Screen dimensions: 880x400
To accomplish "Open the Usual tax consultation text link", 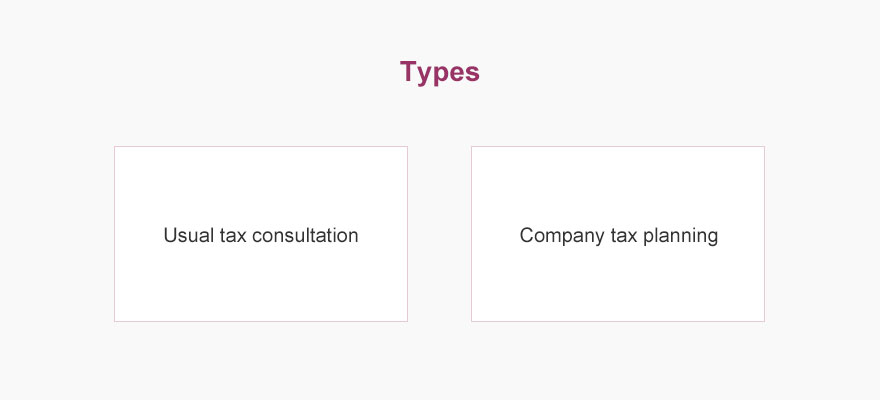I will point(261,235).
